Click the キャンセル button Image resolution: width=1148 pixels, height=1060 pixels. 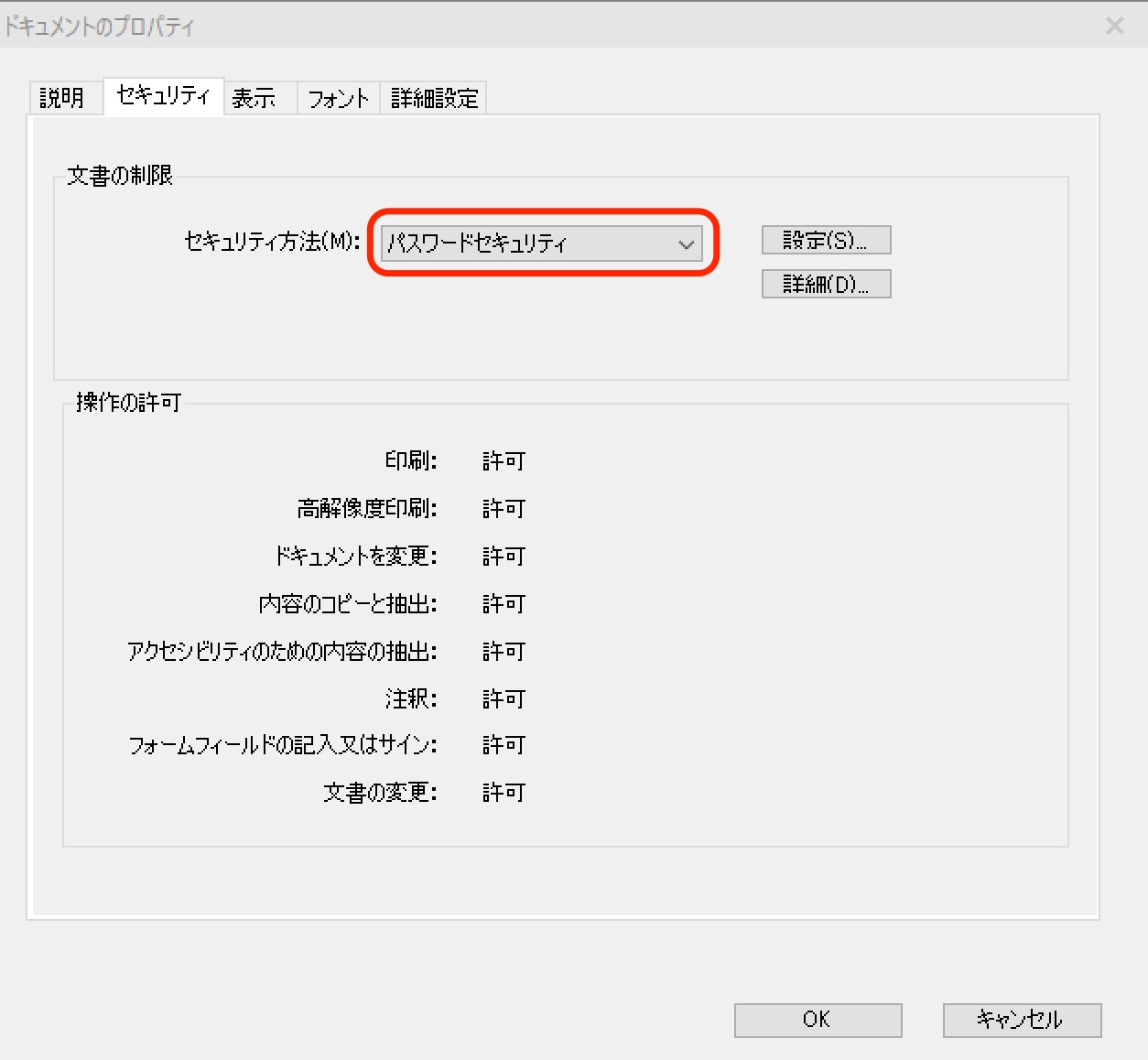(x=1022, y=1020)
